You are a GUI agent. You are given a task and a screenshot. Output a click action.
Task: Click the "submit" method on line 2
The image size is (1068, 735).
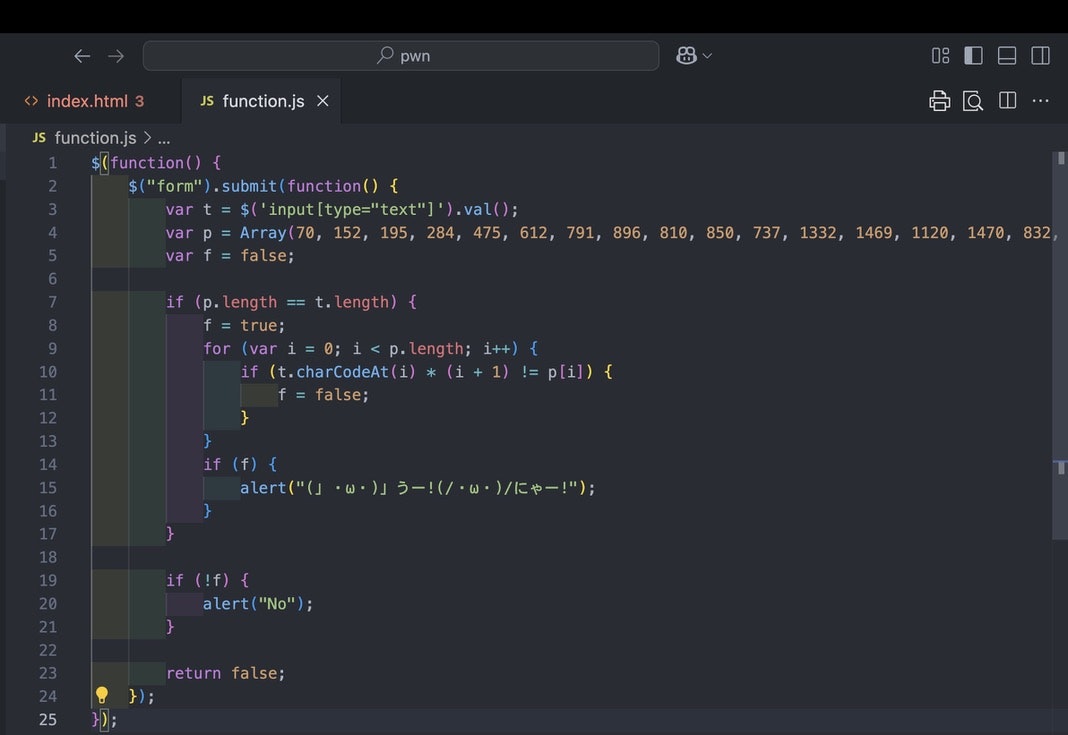pos(249,186)
